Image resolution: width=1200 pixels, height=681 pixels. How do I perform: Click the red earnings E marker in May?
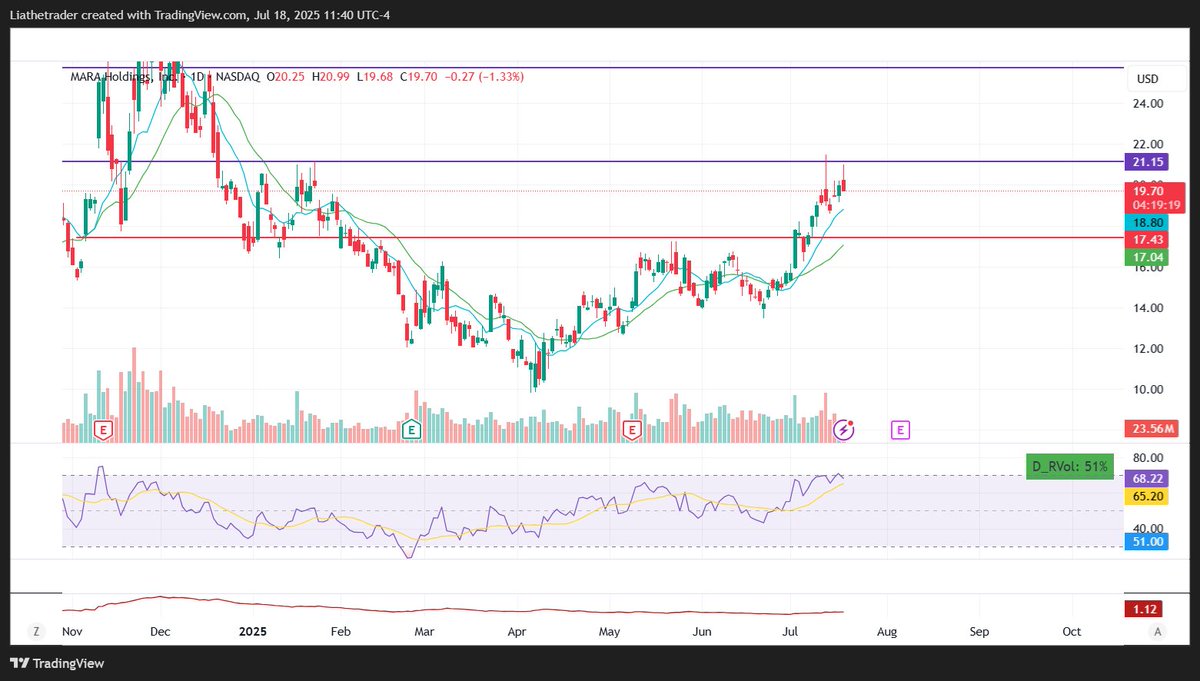(631, 430)
